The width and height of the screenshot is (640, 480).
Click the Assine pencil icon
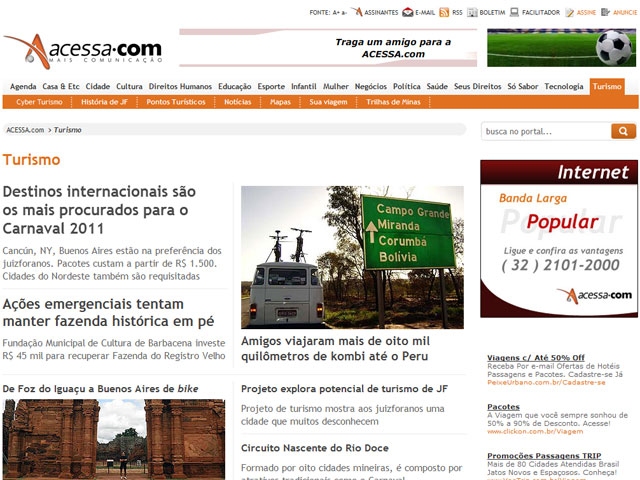click(569, 13)
